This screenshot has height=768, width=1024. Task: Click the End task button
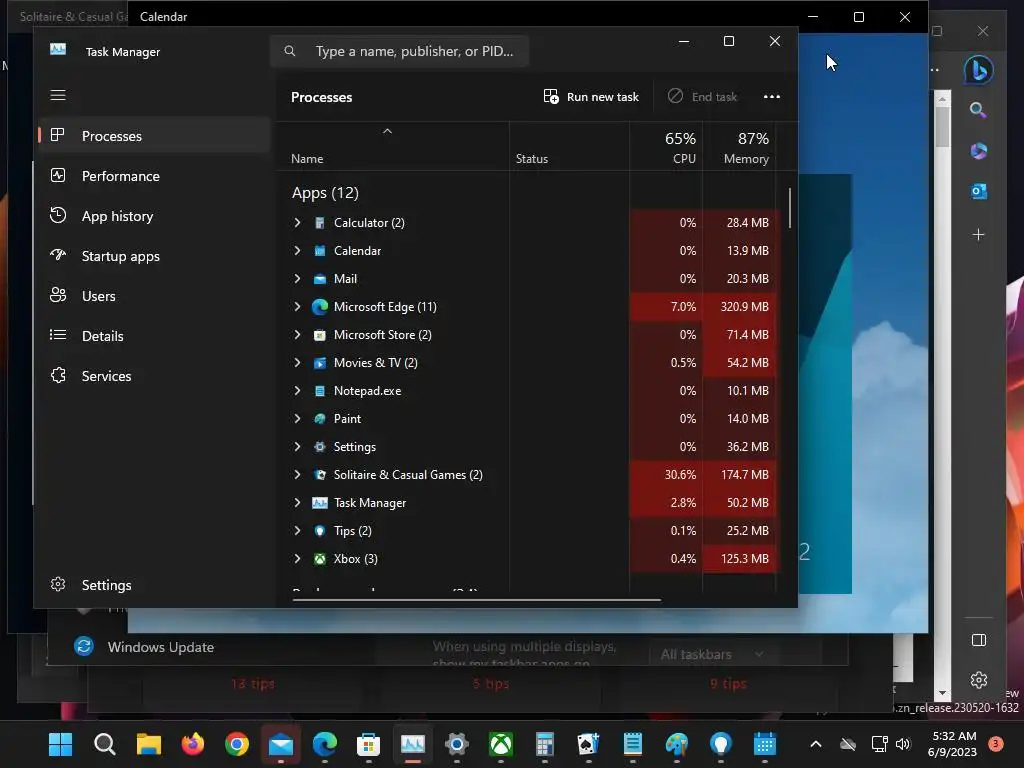click(703, 97)
